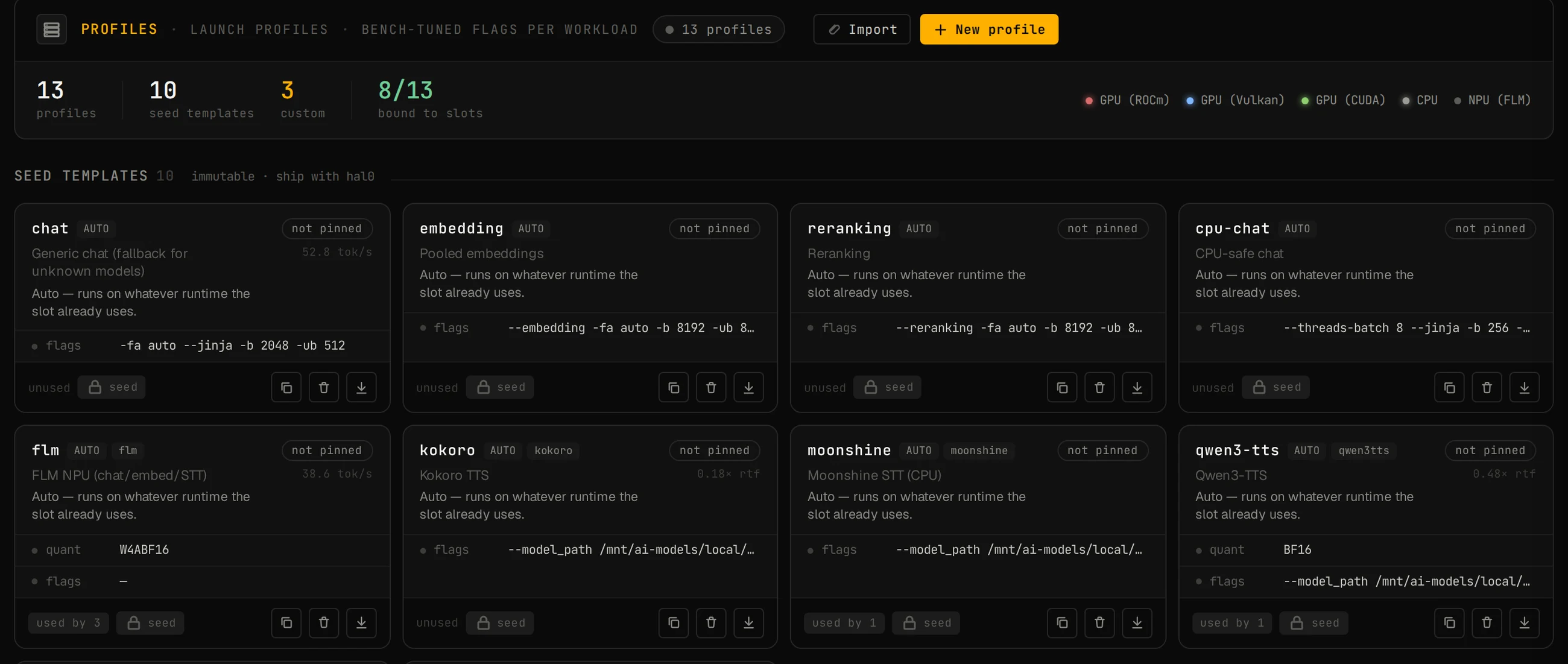This screenshot has height=664, width=1568.
Task: Duplicate the moonshine profile
Action: pyautogui.click(x=1062, y=623)
